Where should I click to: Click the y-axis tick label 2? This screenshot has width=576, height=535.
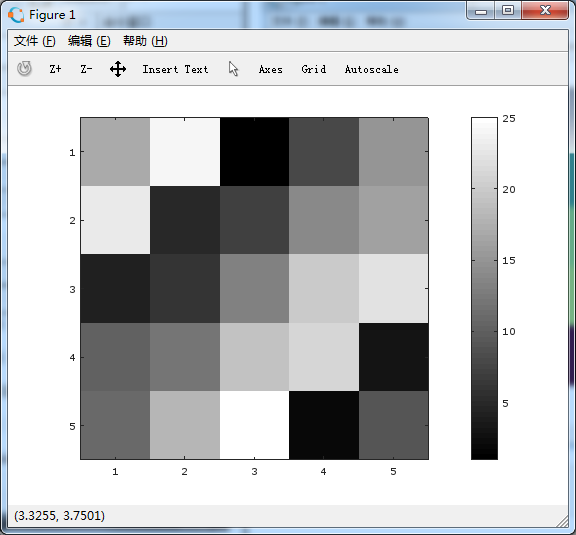pos(72,220)
